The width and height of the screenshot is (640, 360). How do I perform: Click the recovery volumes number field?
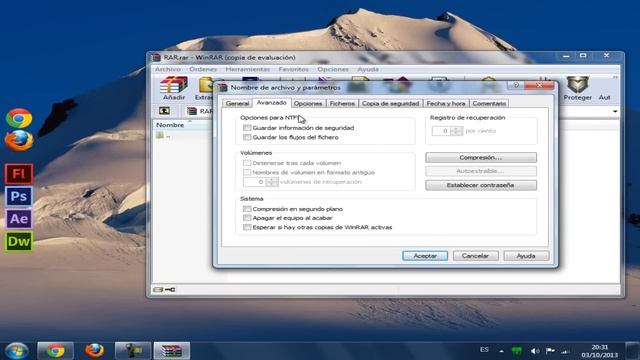point(254,182)
